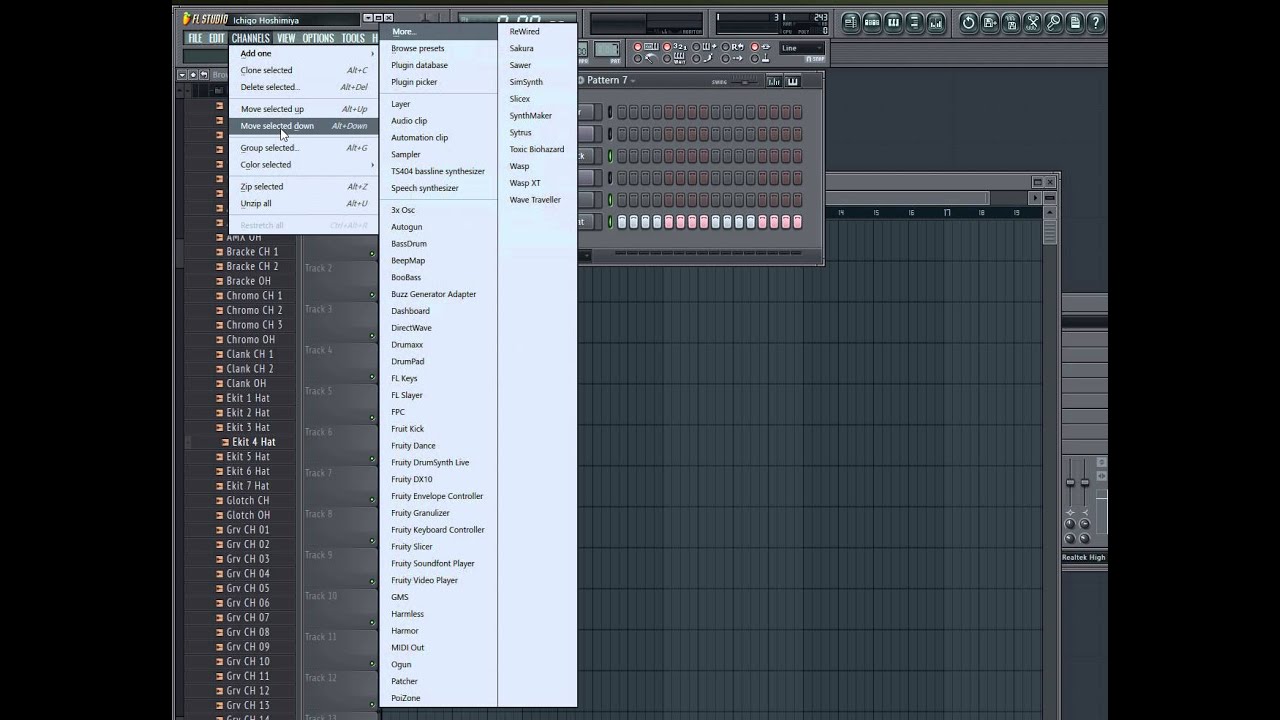Viewport: 1280px width, 720px height.
Task: Toggle the lit LED left of Line selector
Action: pyautogui.click(x=755, y=46)
